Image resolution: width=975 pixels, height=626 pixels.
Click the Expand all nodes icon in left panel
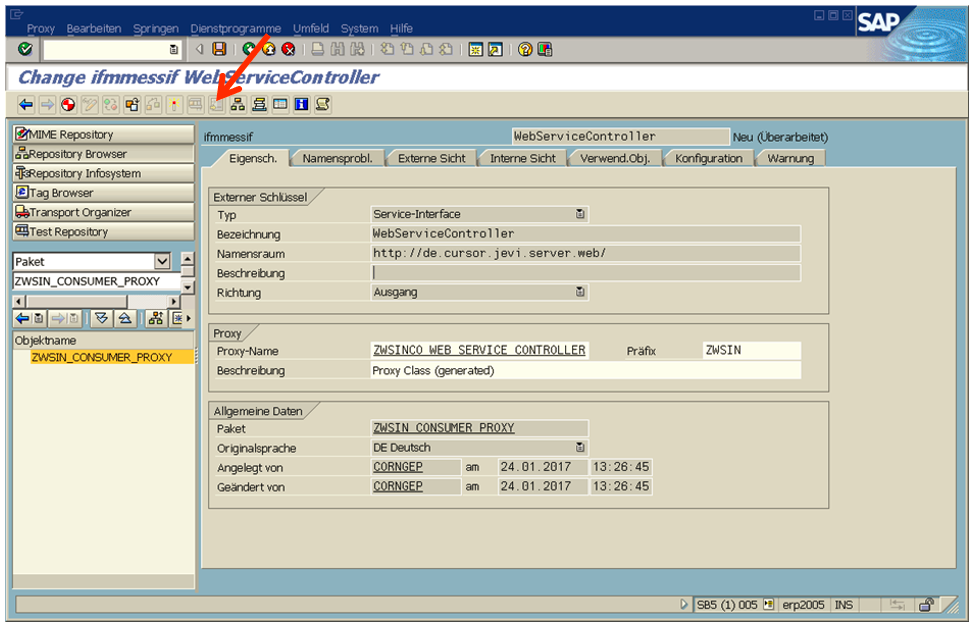click(x=101, y=318)
